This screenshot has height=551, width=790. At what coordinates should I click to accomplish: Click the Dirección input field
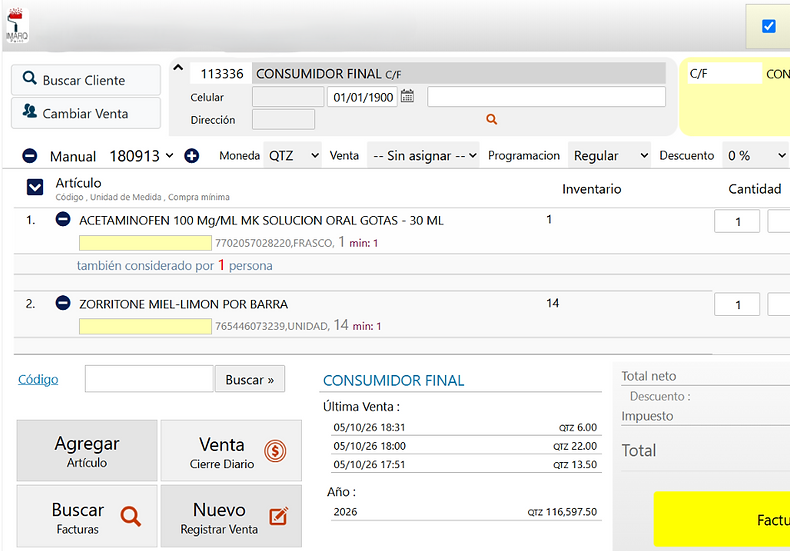pos(283,119)
